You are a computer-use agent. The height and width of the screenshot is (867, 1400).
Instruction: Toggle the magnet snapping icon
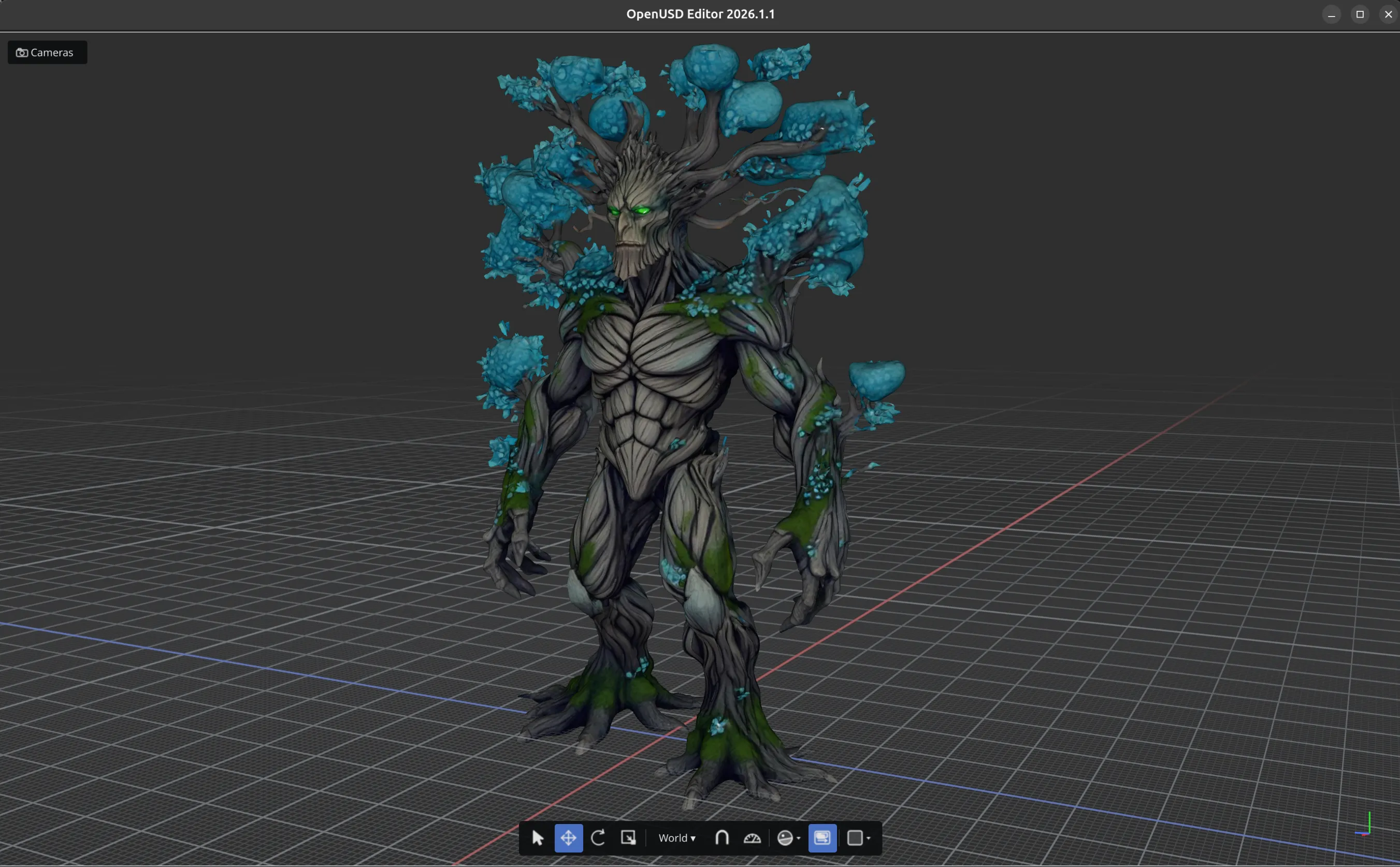[722, 838]
